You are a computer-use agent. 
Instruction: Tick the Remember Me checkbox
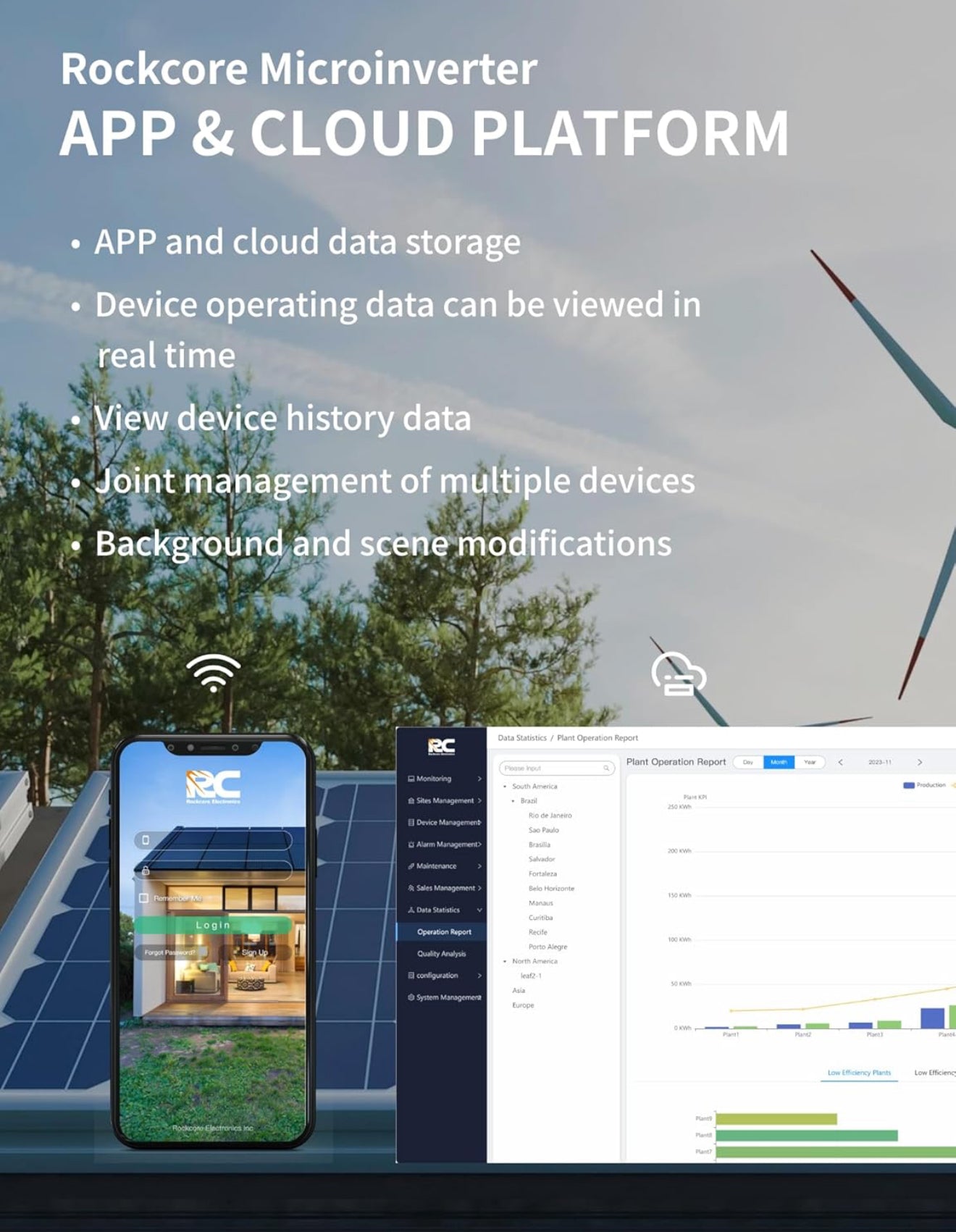[143, 898]
